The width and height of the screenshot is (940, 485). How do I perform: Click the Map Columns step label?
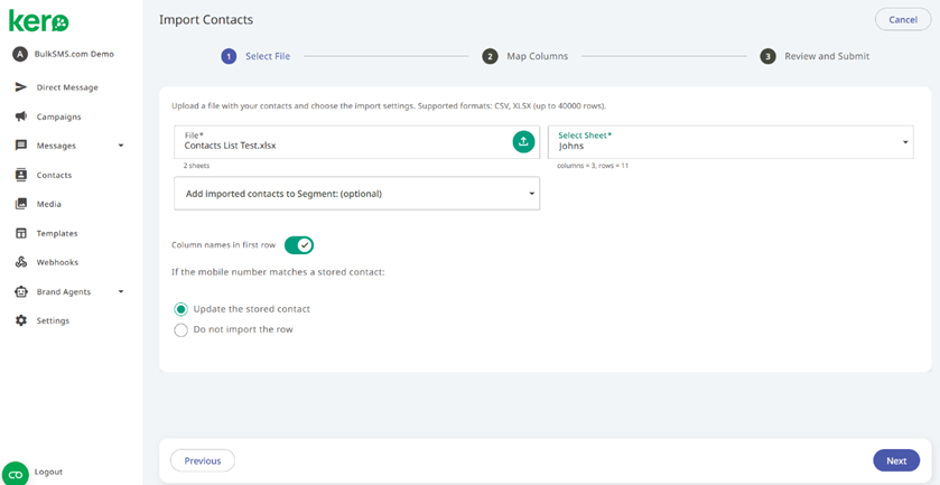[538, 56]
